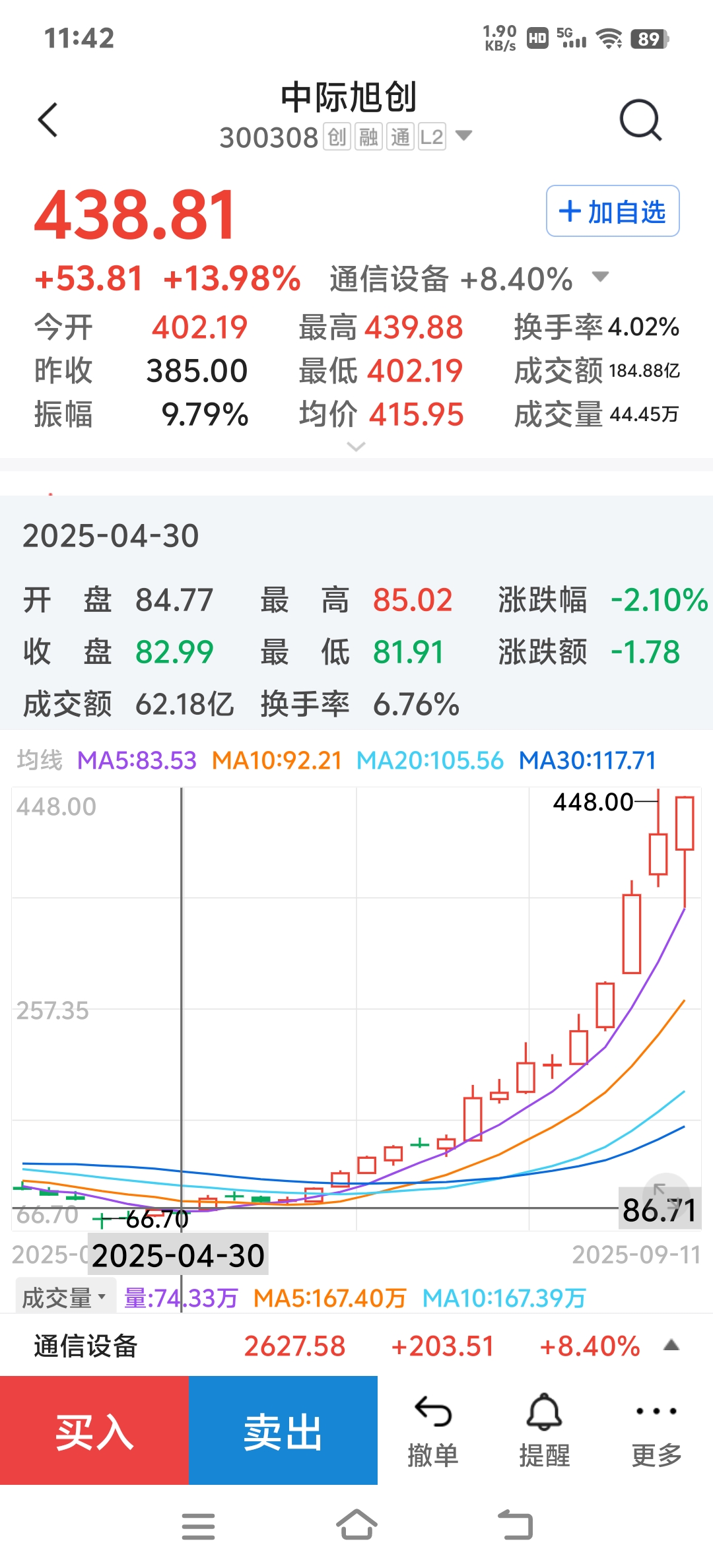Open the stock search magnifier

(640, 120)
